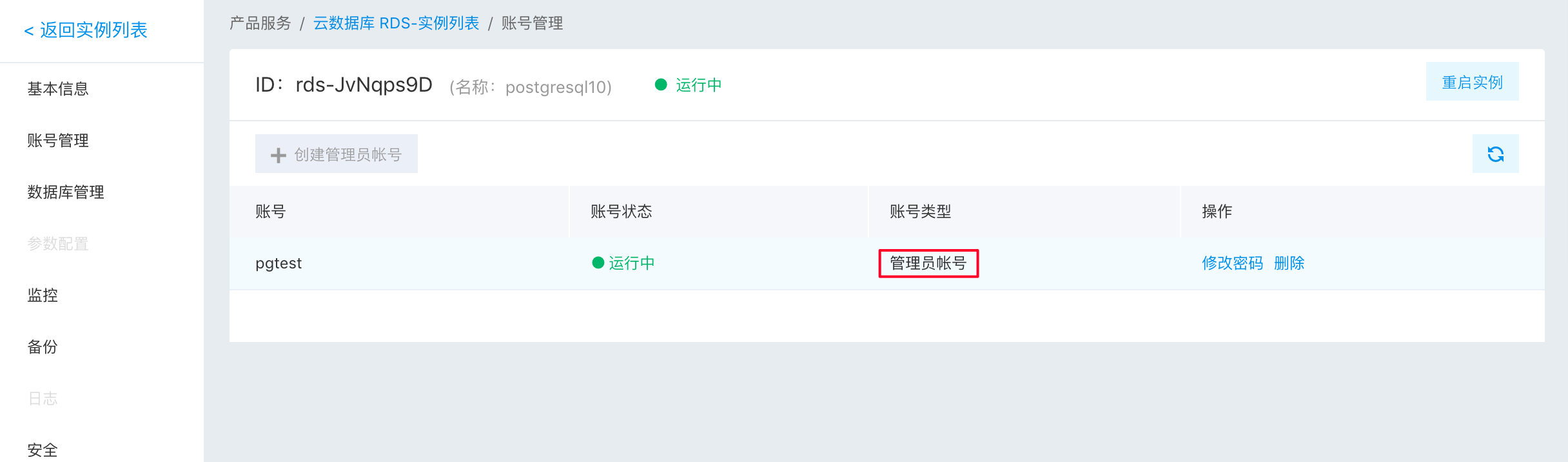Go to 监控 in the sidebar
The height and width of the screenshot is (462, 1568).
click(x=43, y=295)
